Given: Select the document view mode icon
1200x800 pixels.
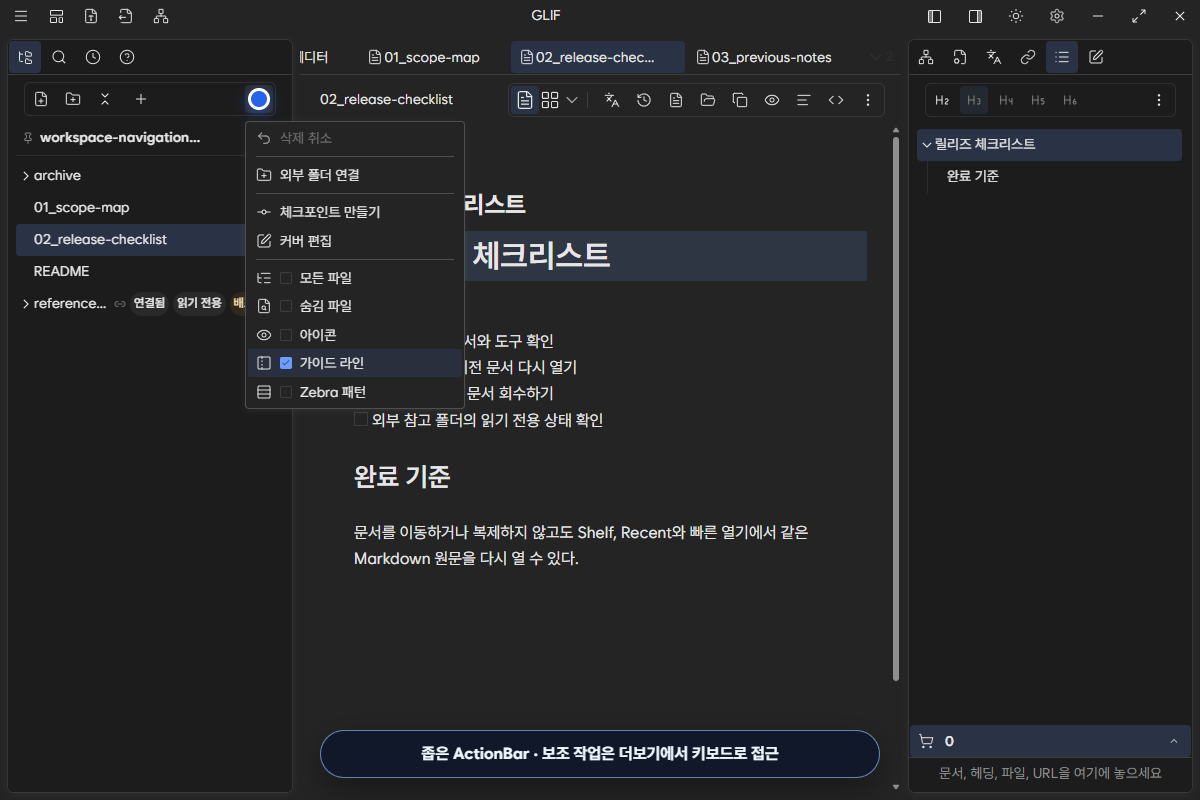Looking at the screenshot, I should point(525,100).
